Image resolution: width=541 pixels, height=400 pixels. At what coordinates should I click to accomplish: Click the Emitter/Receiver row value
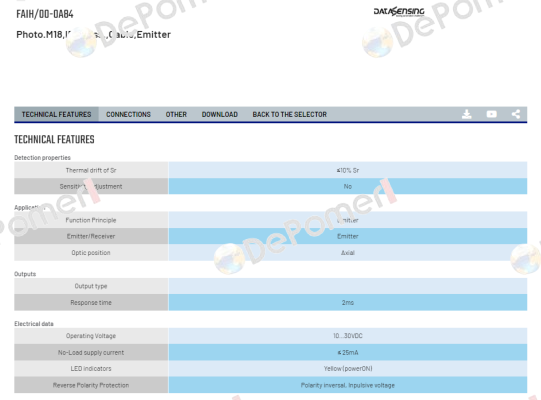point(348,236)
